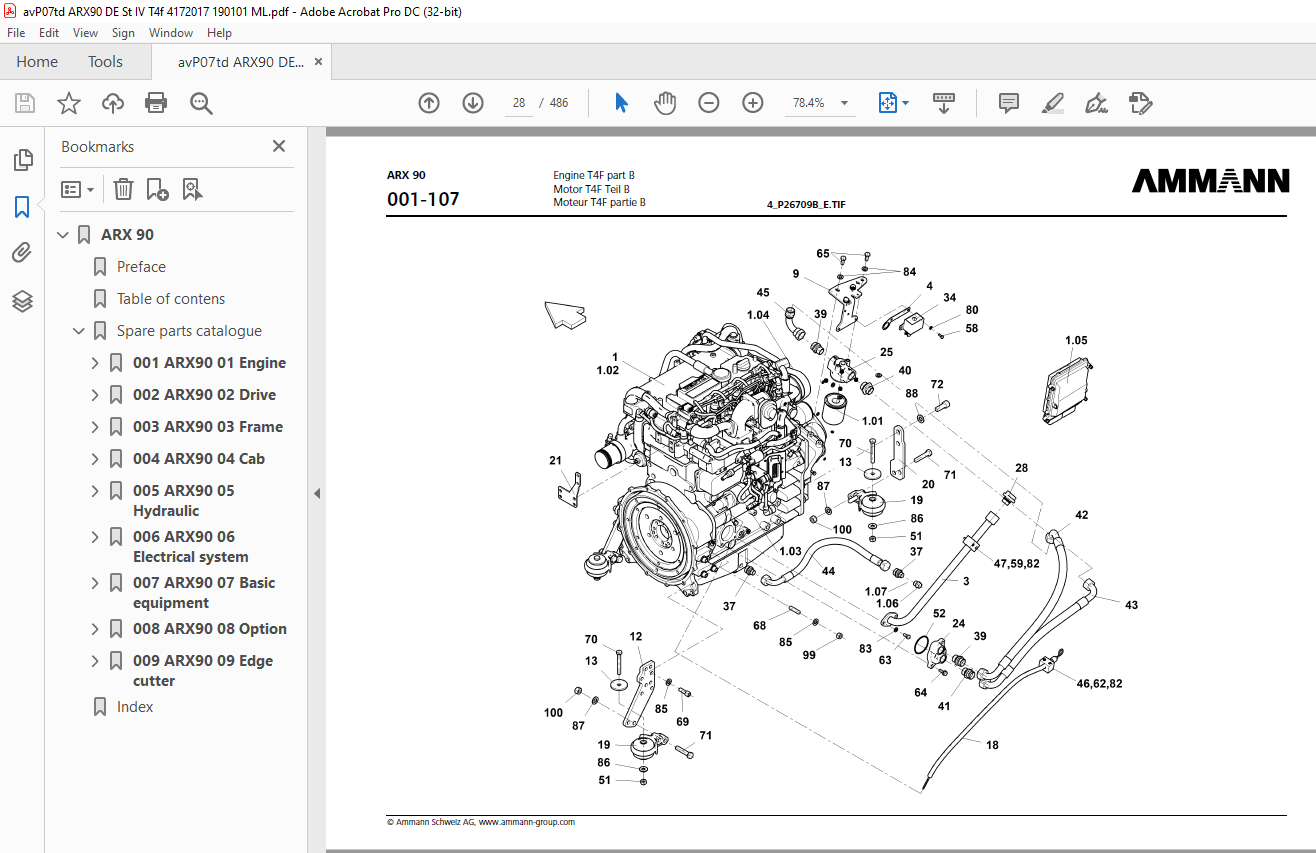Open the Sign document tool
Image resolution: width=1316 pixels, height=853 pixels.
(x=1097, y=103)
